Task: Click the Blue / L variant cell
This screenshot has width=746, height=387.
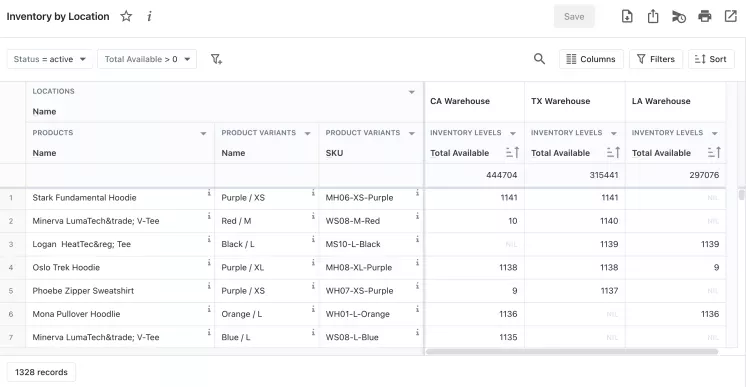Action: click(x=267, y=337)
